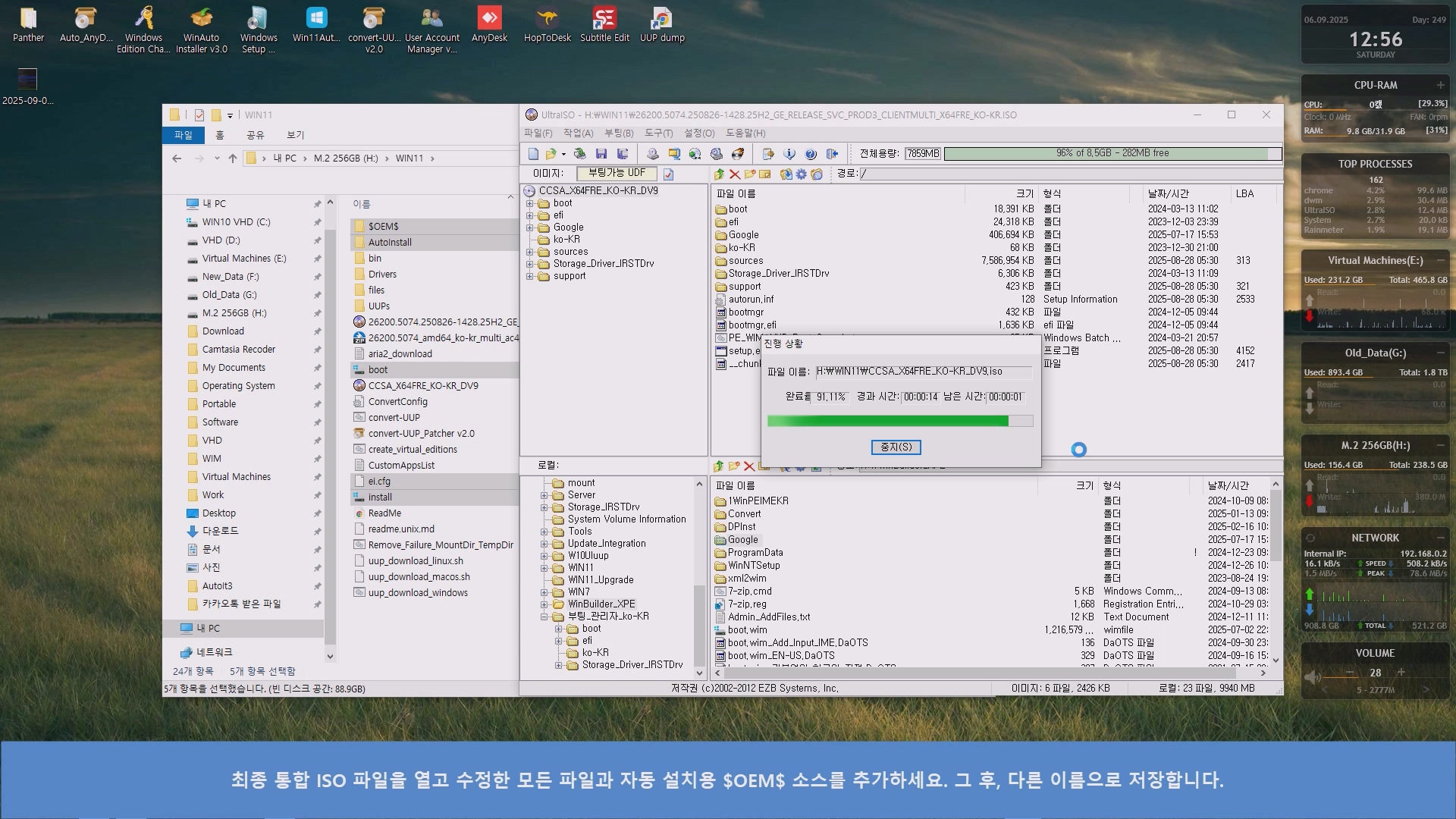Expand the boot folder in image tree
1456x819 pixels.
(530, 203)
